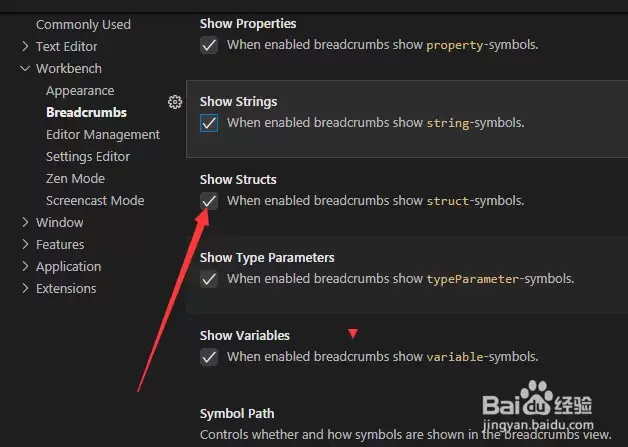Collapse the Workbench section chevron
628x447 pixels.
click(25, 68)
